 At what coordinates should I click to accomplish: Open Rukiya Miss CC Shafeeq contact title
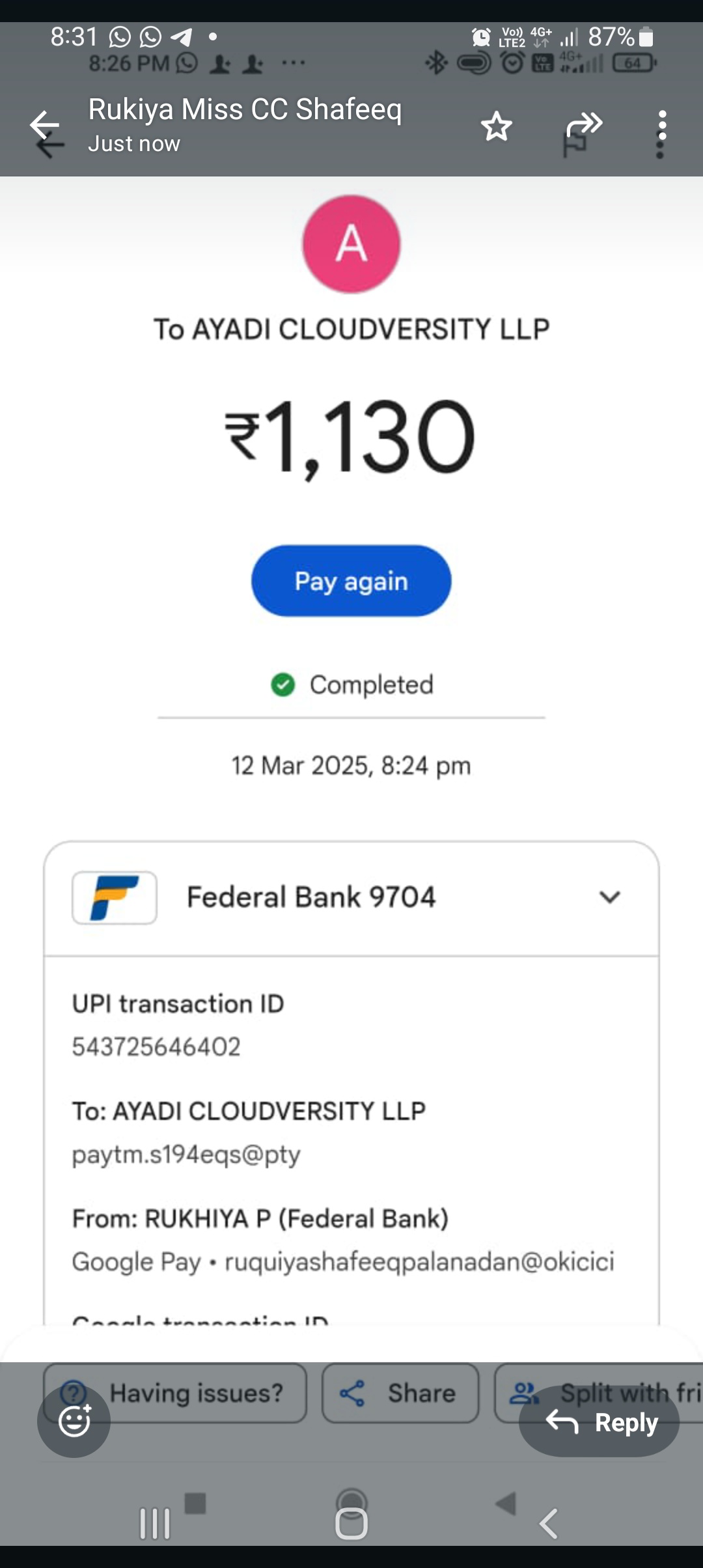(x=245, y=109)
